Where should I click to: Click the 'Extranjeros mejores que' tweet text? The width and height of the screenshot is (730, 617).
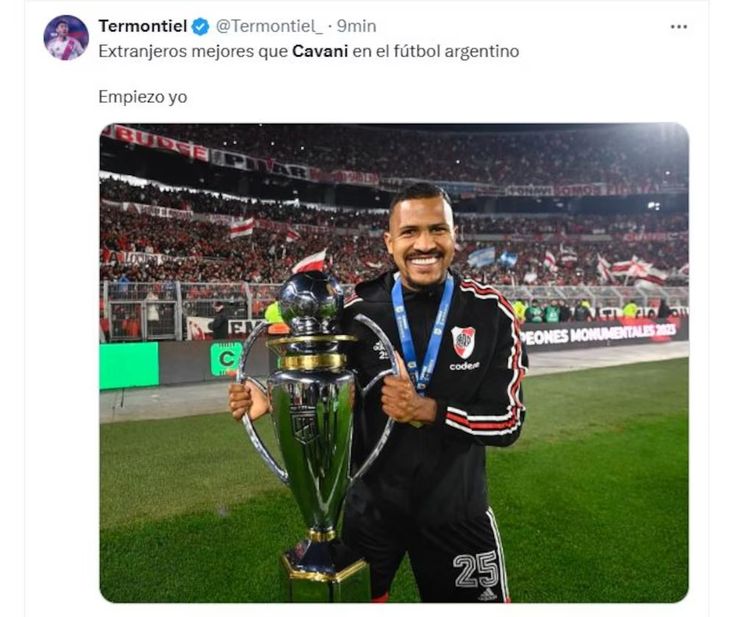click(x=193, y=51)
